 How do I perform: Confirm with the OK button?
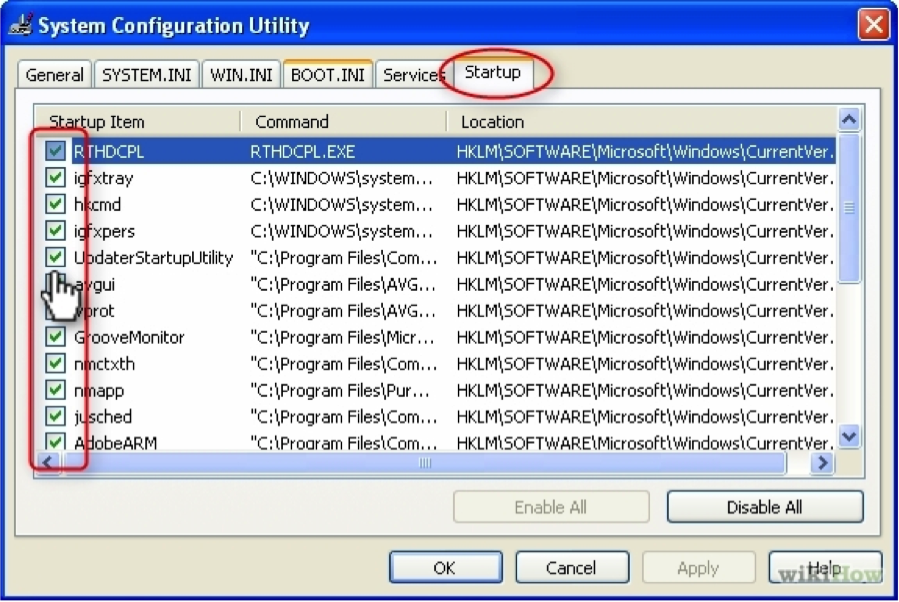tap(445, 568)
